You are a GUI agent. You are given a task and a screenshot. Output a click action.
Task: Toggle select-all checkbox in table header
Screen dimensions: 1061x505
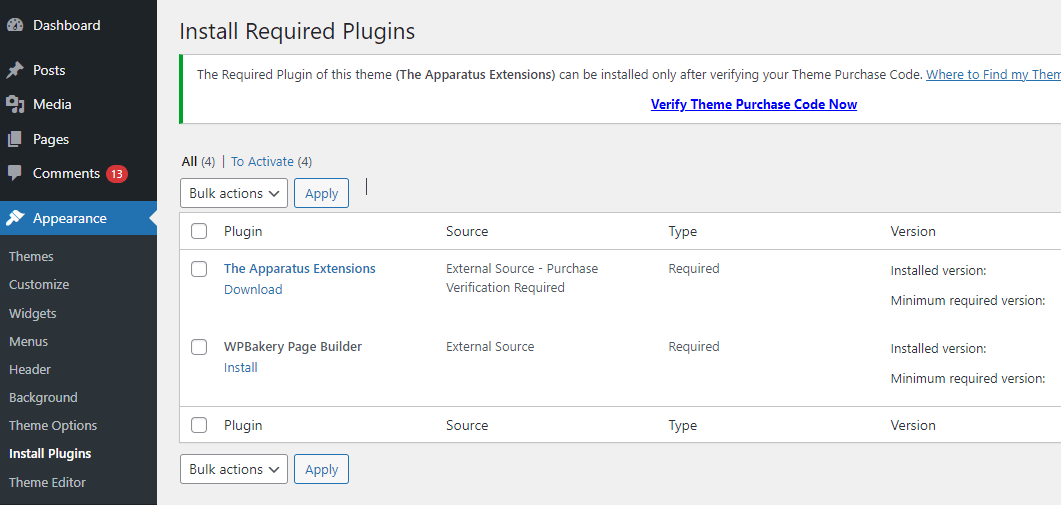(x=199, y=231)
